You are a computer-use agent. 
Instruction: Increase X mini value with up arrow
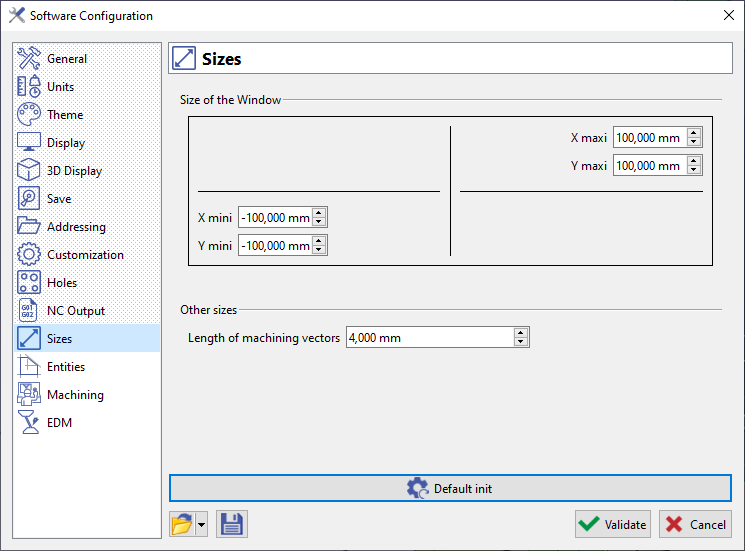click(319, 213)
